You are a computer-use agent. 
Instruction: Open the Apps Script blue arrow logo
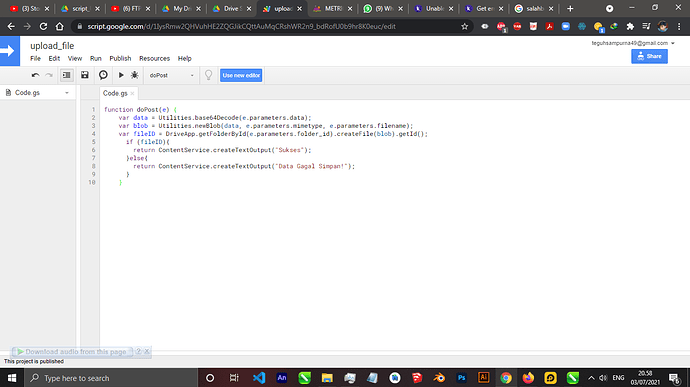(10, 51)
